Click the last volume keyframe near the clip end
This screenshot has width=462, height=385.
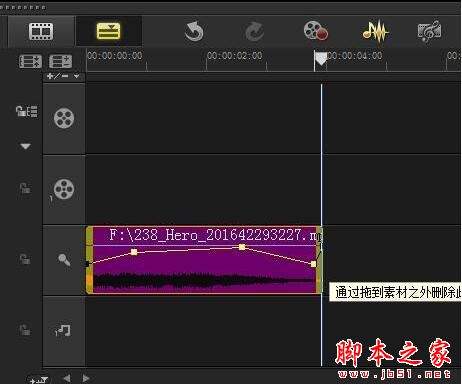click(313, 264)
